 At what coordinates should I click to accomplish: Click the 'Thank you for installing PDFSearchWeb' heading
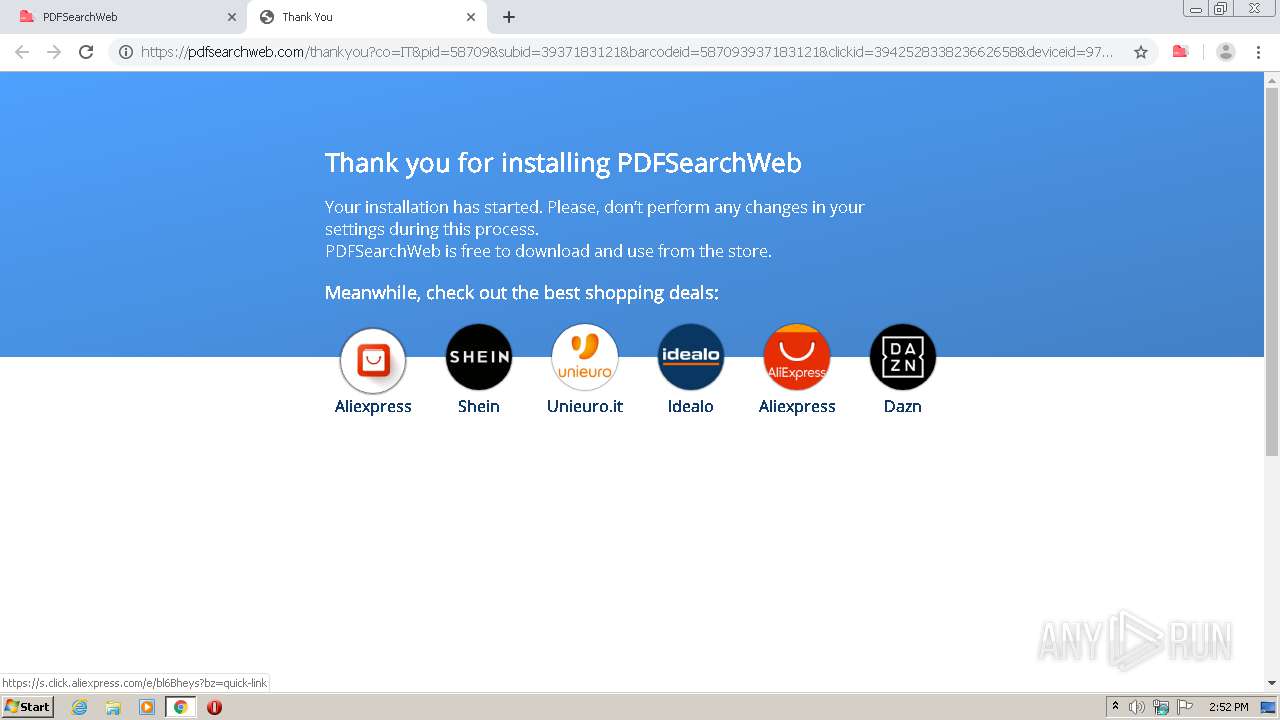pos(563,163)
